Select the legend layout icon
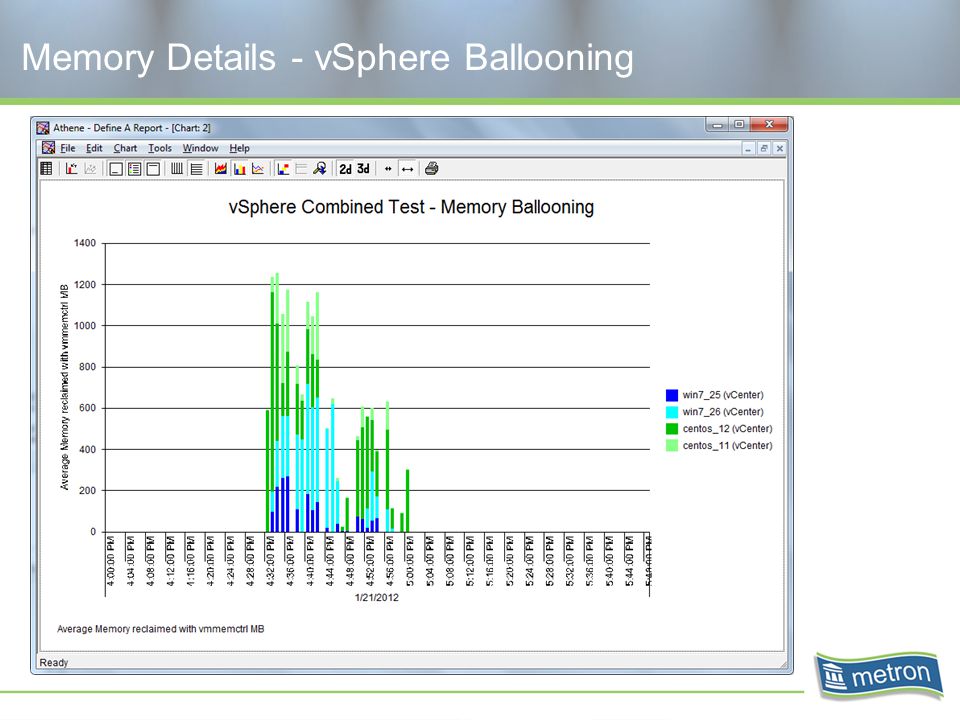Image resolution: width=960 pixels, height=720 pixels. (134, 169)
